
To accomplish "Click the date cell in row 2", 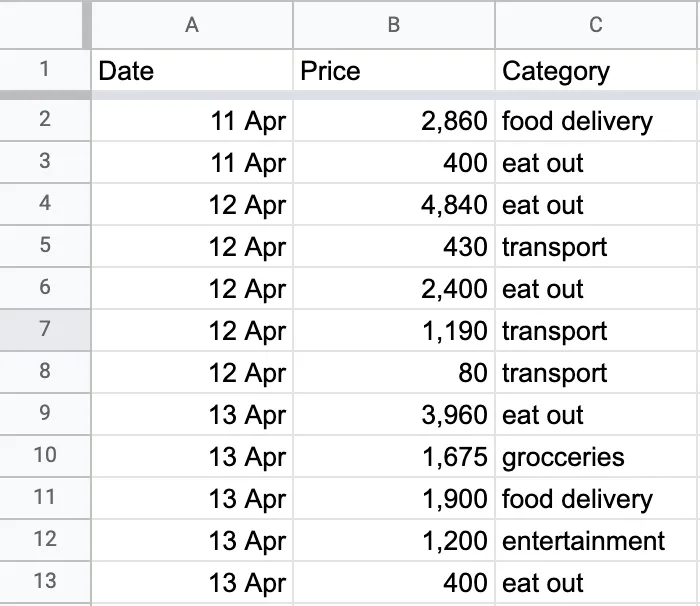I will (x=192, y=122).
